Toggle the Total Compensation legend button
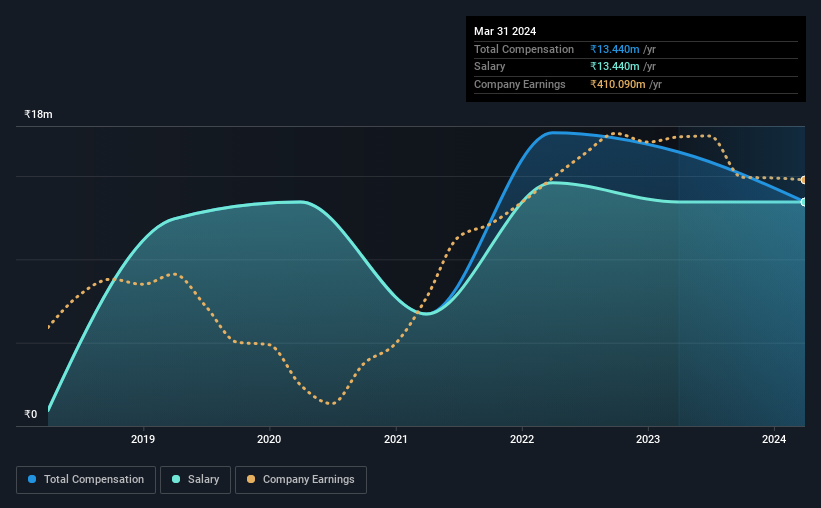The image size is (821, 508). pyautogui.click(x=86, y=480)
